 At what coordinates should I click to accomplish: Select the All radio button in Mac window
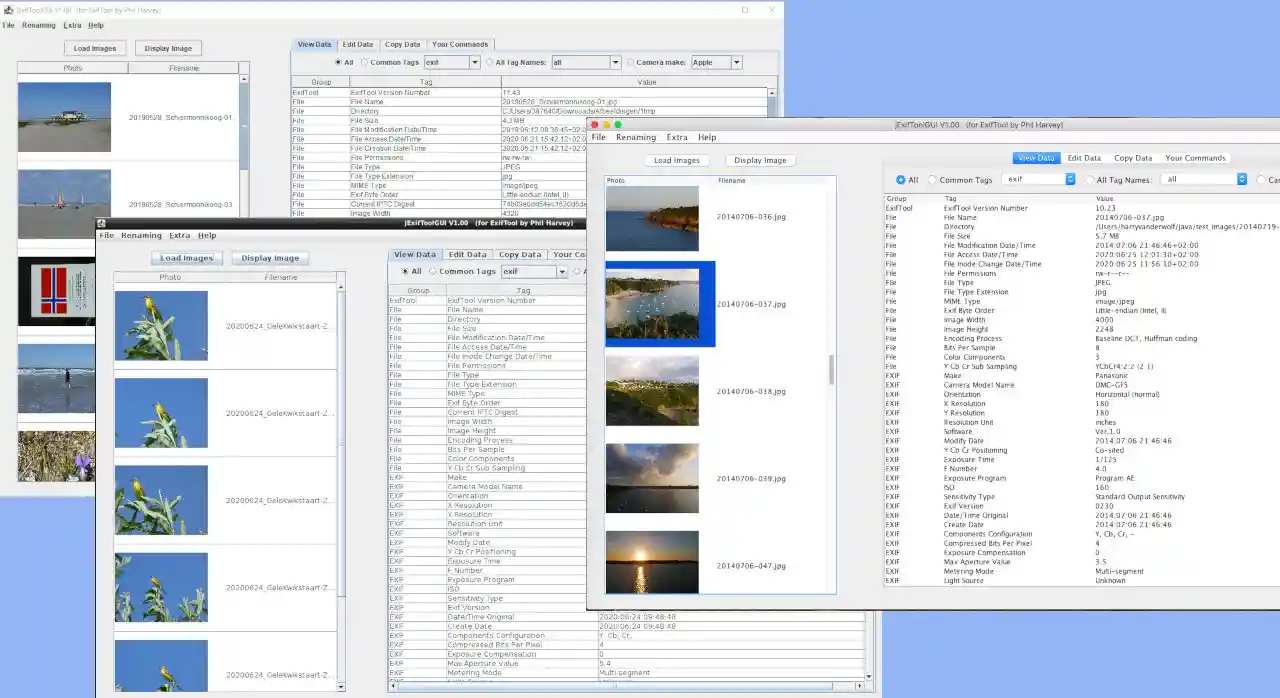(900, 179)
